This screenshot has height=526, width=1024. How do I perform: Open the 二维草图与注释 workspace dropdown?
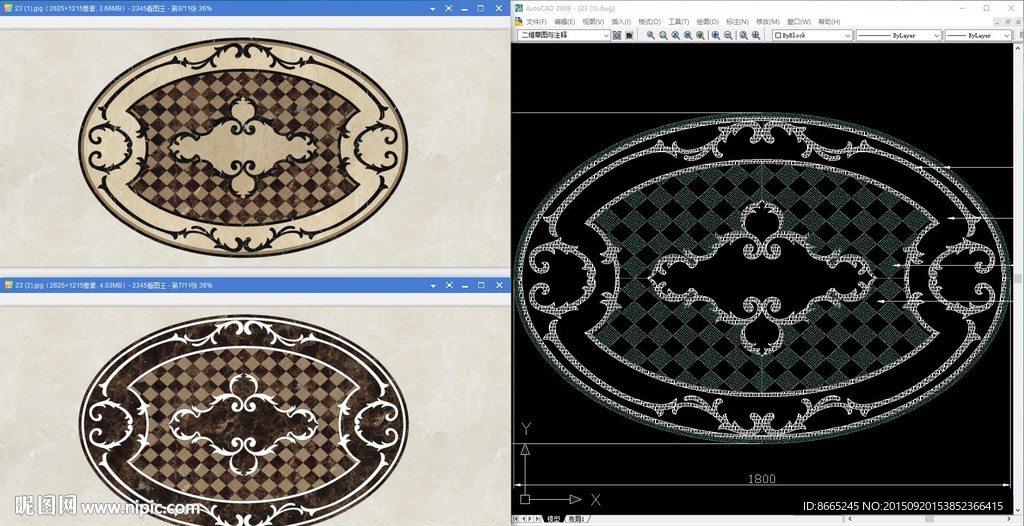click(605, 35)
